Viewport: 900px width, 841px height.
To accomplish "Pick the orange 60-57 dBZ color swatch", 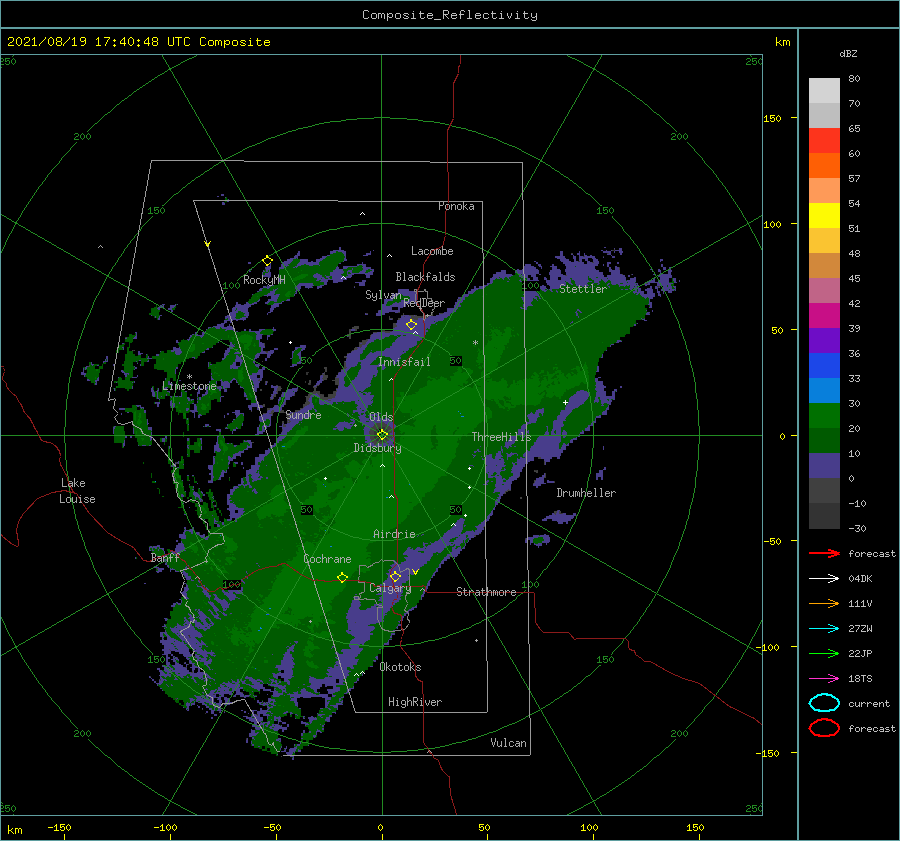I will click(824, 166).
